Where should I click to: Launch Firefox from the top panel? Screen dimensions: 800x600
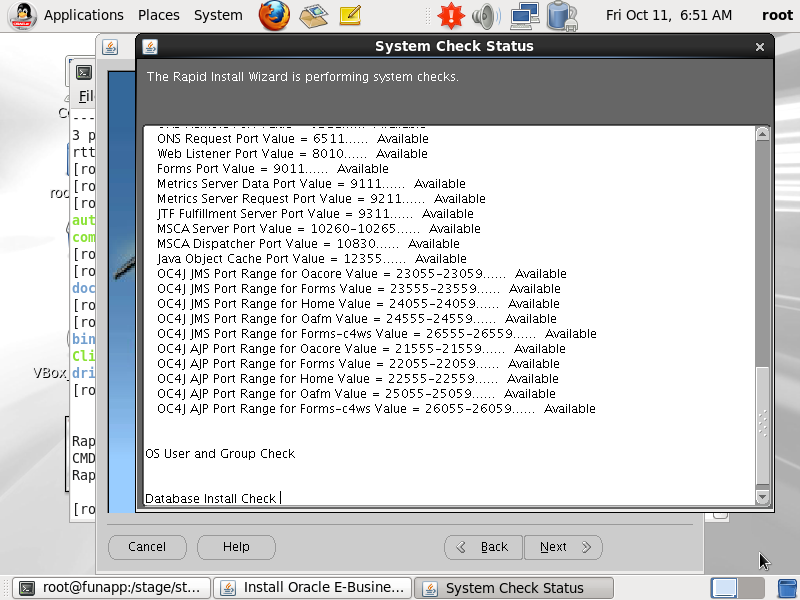coord(275,15)
